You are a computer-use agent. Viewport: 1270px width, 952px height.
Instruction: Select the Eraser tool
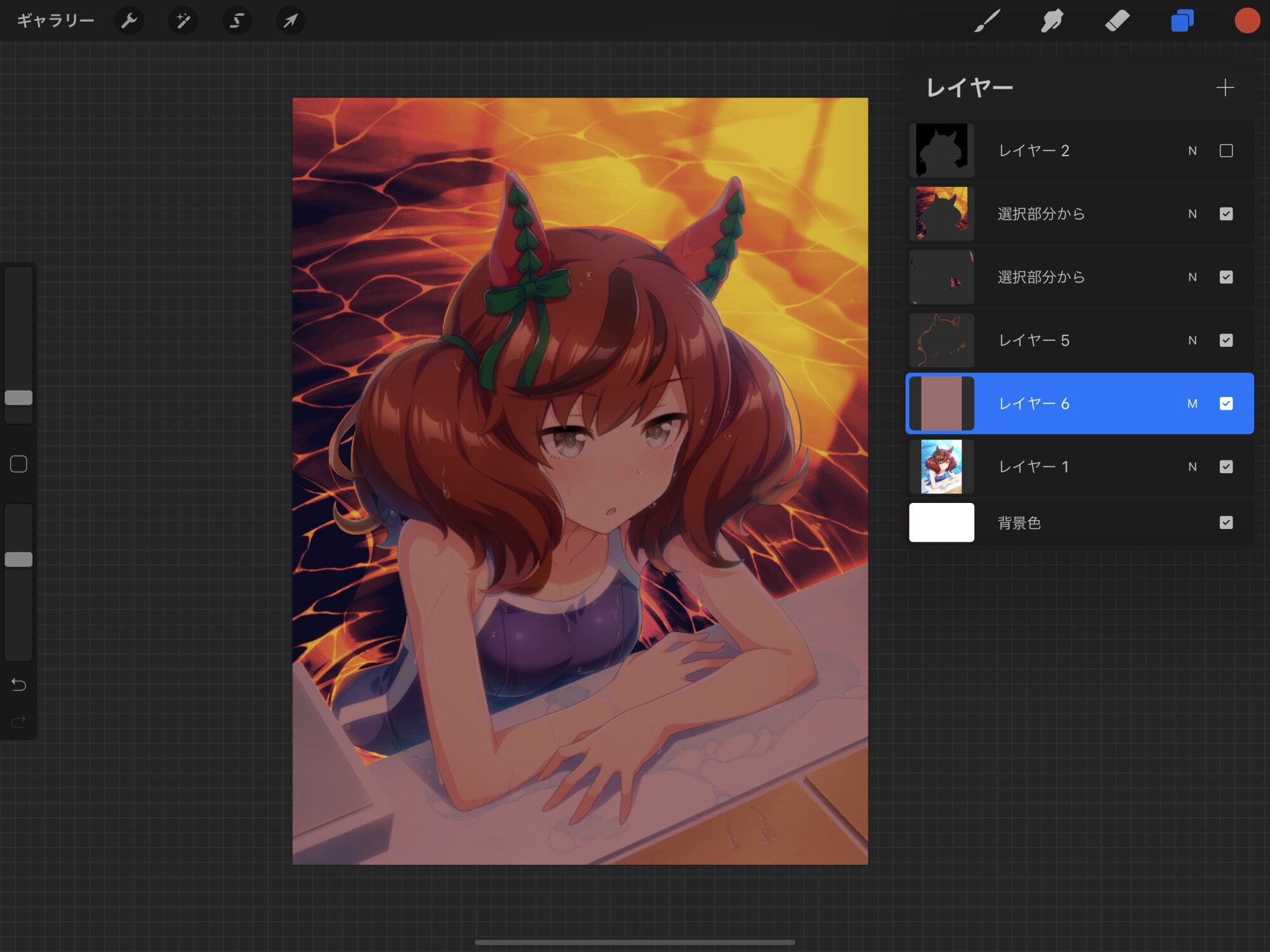coord(1117,21)
